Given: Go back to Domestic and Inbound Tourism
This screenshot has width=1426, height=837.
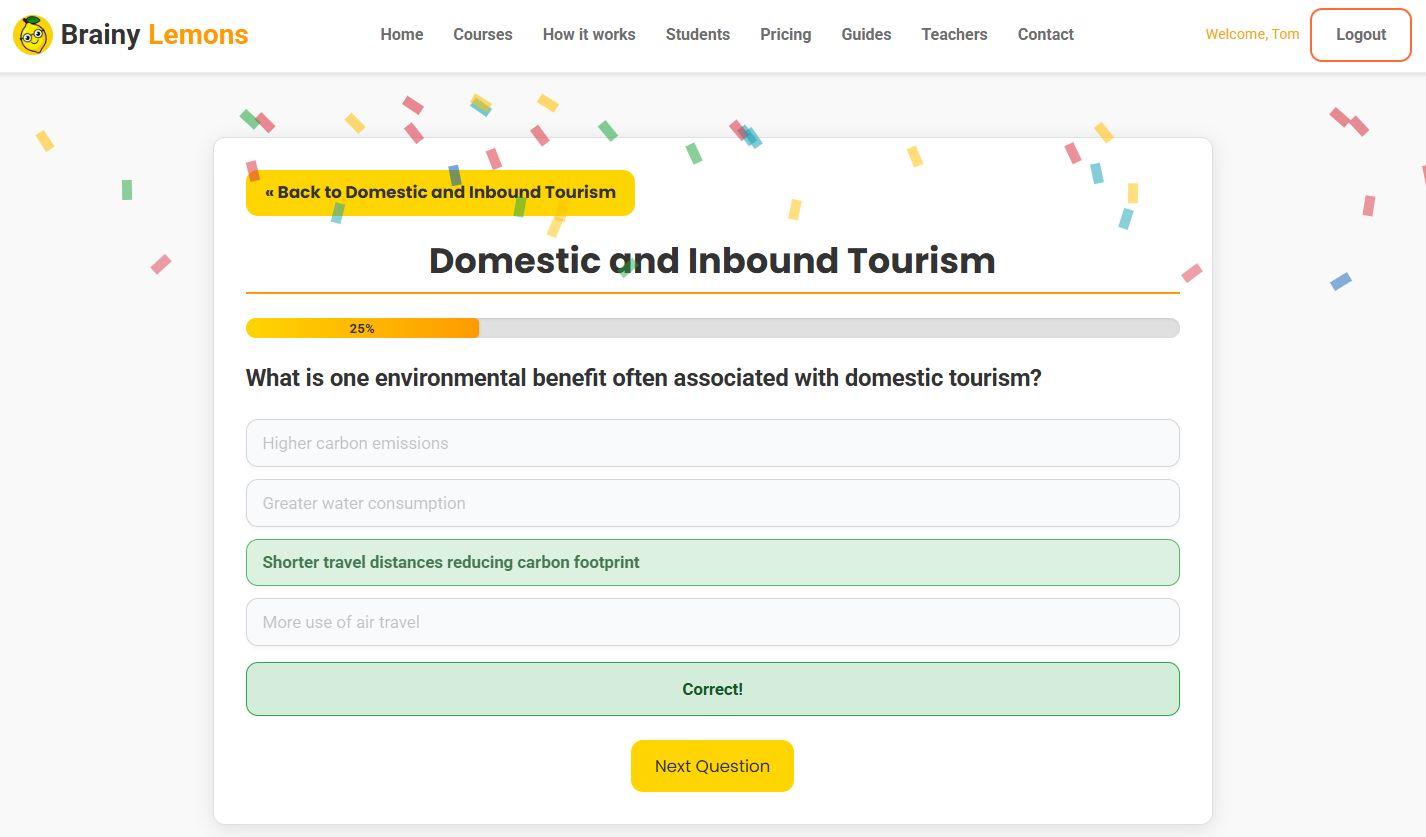Looking at the screenshot, I should click(440, 193).
